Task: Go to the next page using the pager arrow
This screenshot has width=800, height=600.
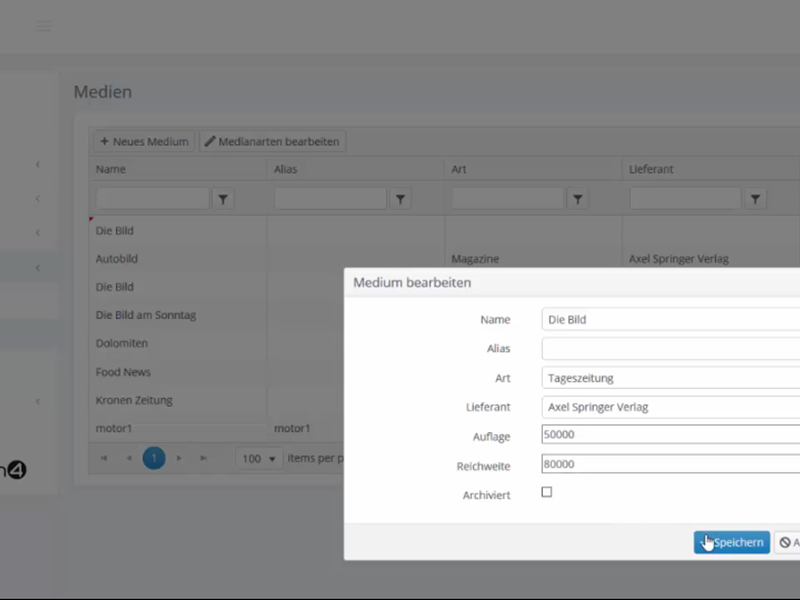Action: pos(179,458)
